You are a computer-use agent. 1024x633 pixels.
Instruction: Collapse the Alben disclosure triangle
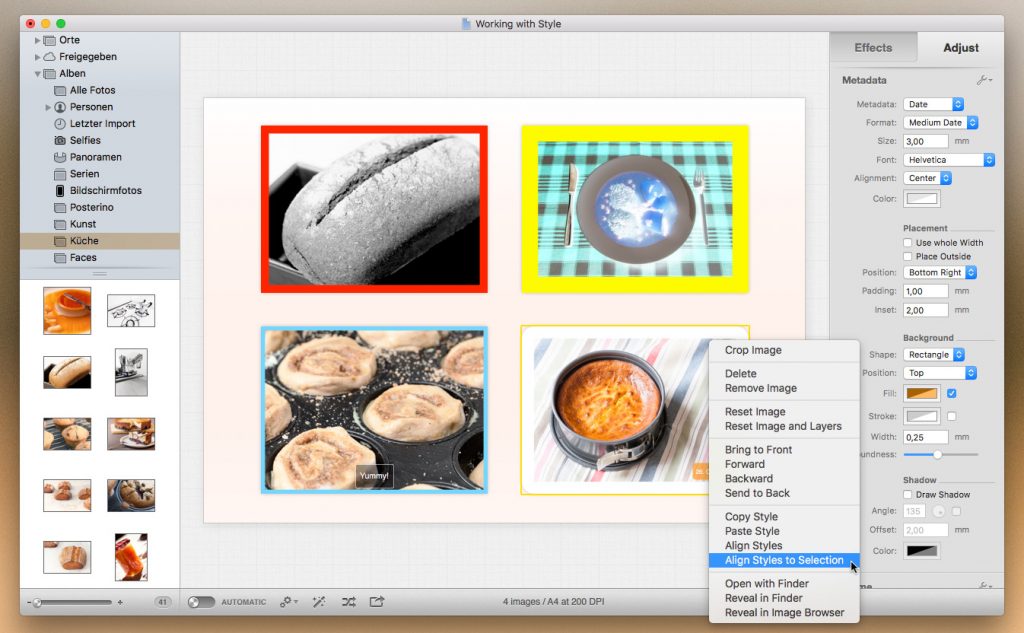click(37, 74)
